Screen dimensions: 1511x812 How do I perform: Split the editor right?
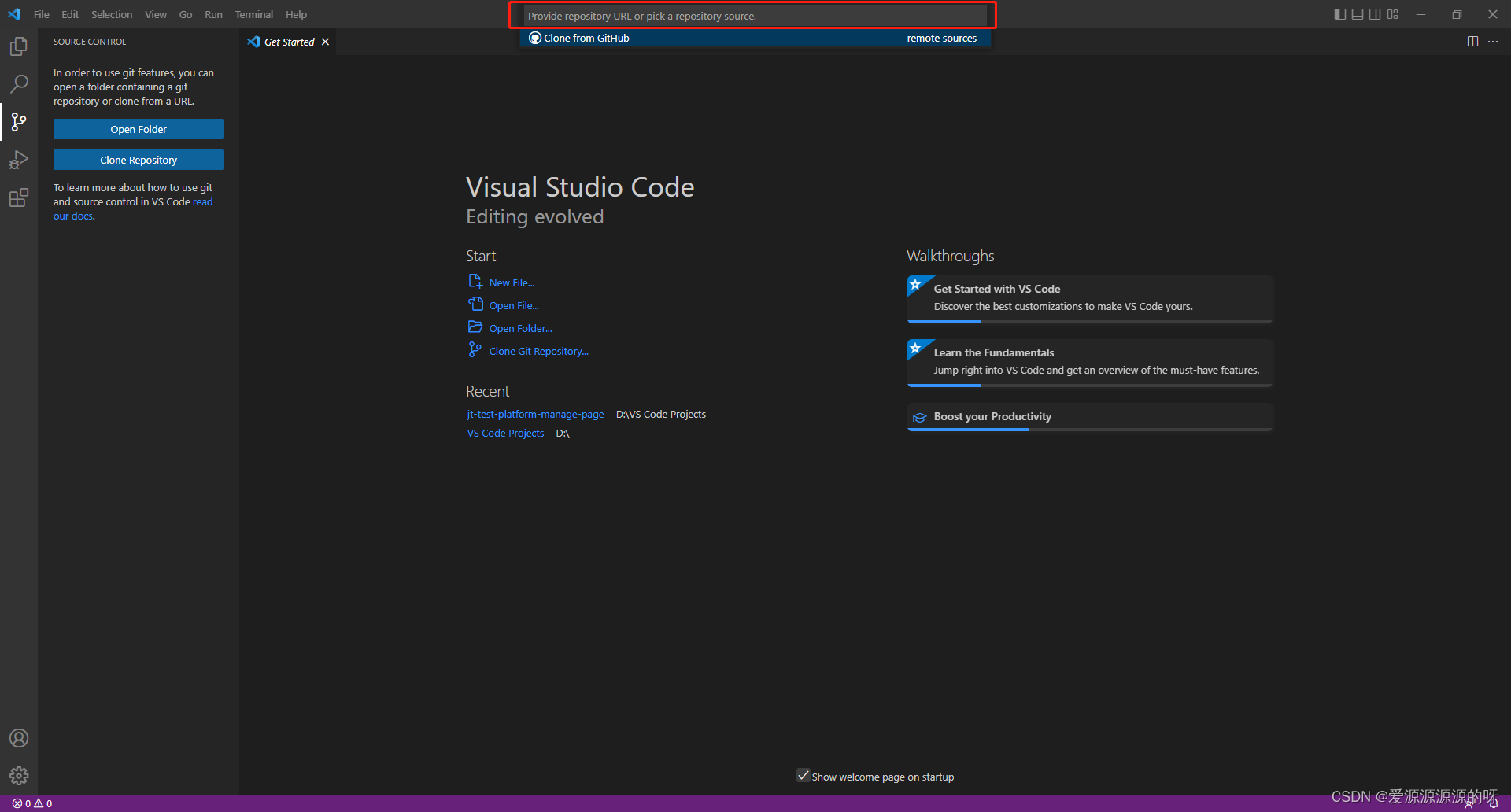1472,42
